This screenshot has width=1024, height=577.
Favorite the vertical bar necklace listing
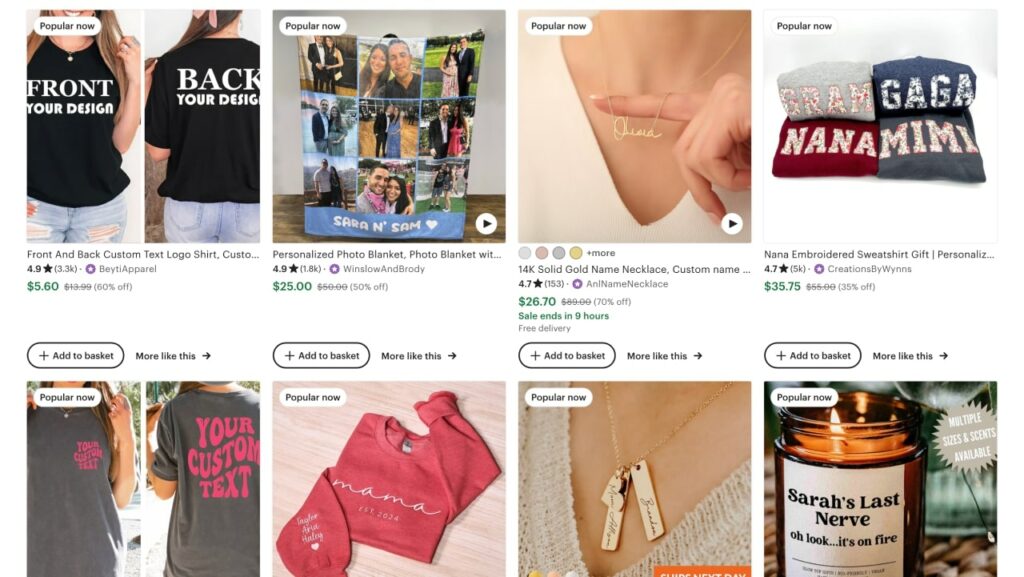tap(732, 402)
